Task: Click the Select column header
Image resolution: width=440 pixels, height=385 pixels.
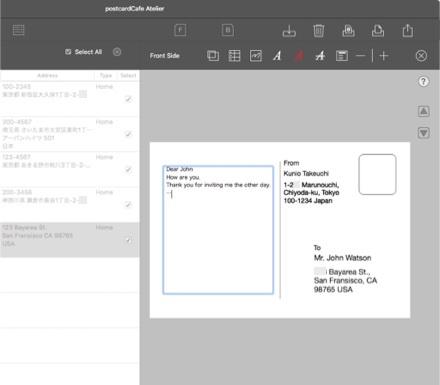Action: click(x=128, y=76)
